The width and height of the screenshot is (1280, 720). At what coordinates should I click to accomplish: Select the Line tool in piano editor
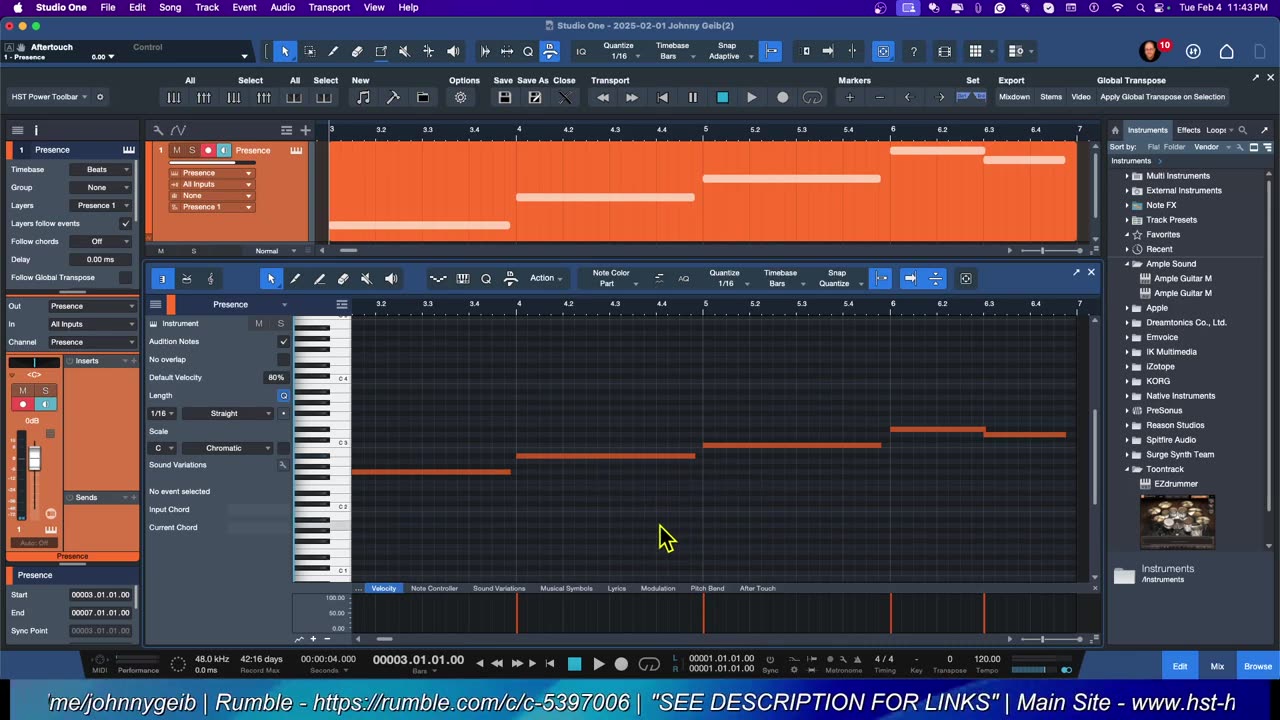(x=319, y=279)
